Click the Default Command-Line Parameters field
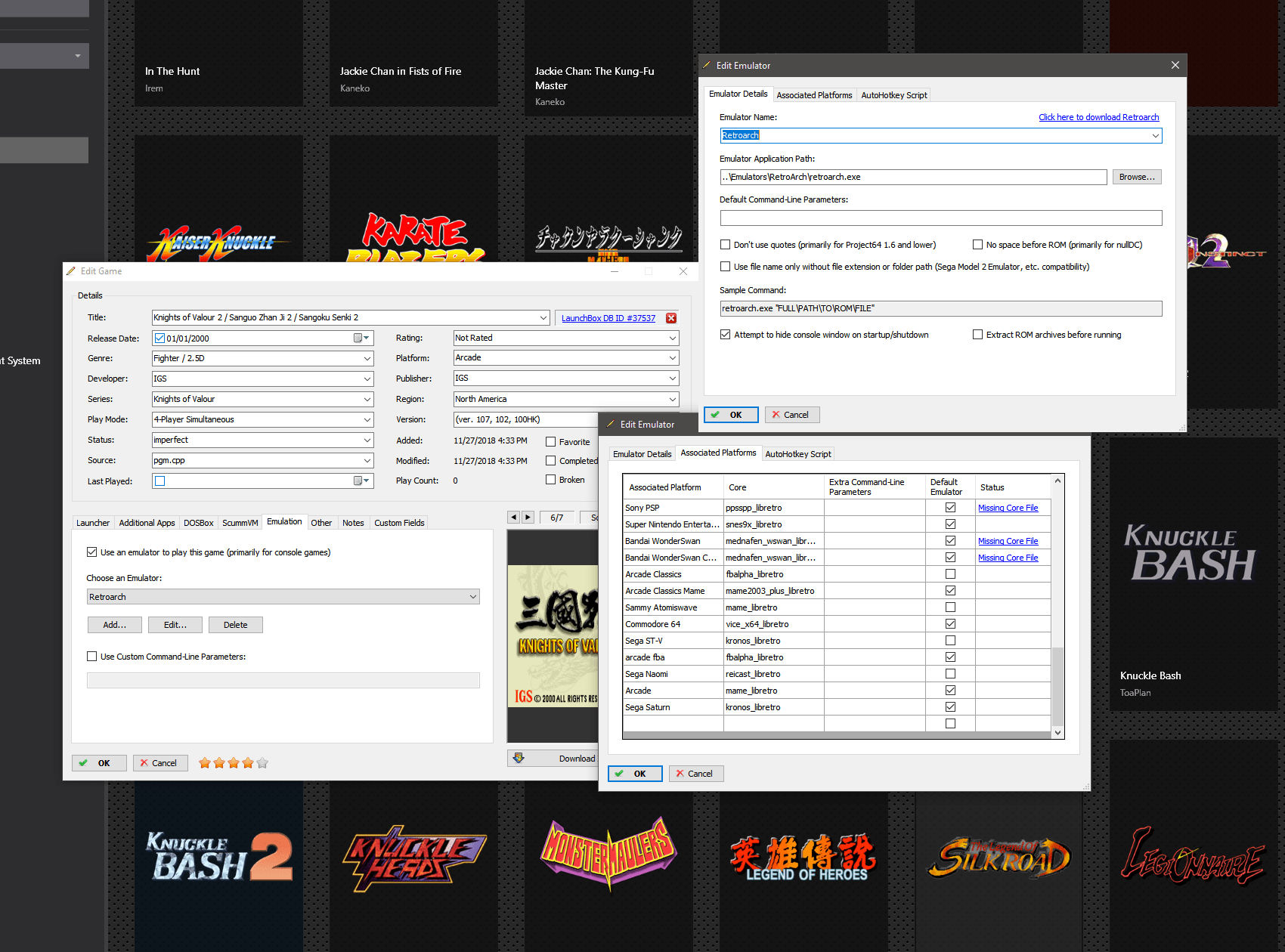Image resolution: width=1285 pixels, height=952 pixels. pyautogui.click(x=941, y=218)
